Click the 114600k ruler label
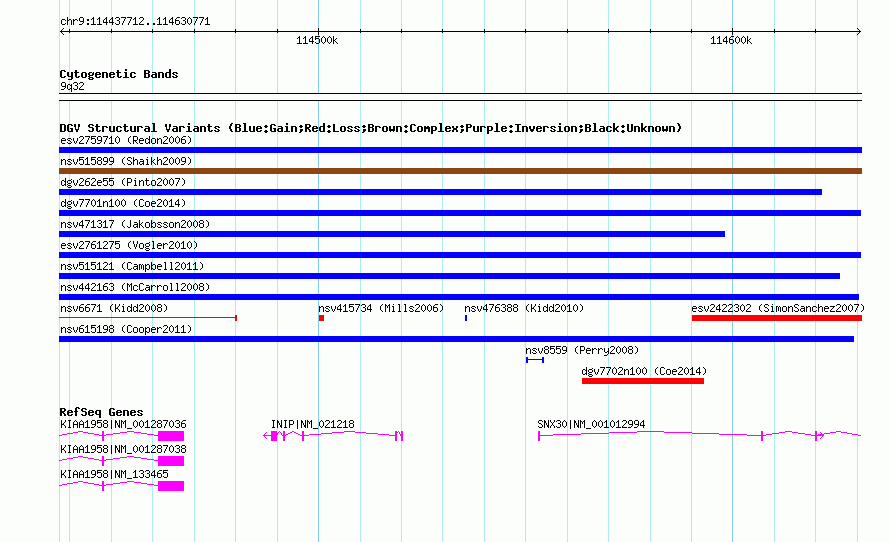This screenshot has width=890, height=542. tap(731, 41)
